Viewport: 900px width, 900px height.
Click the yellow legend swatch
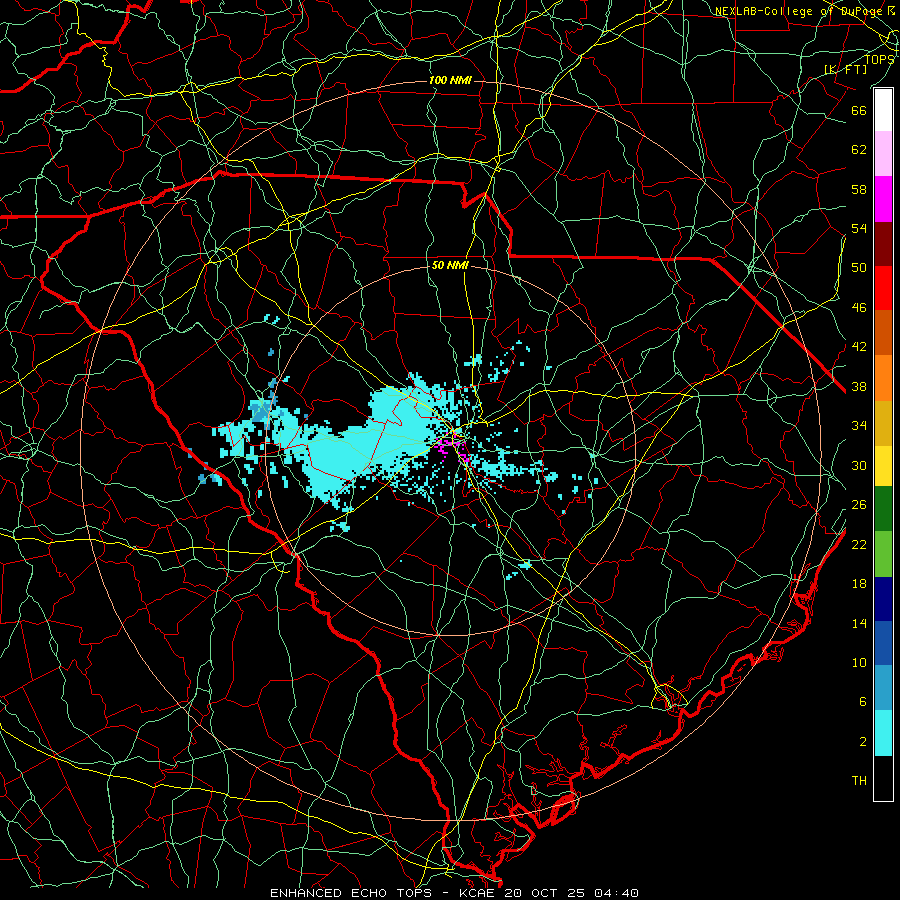pyautogui.click(x=883, y=466)
